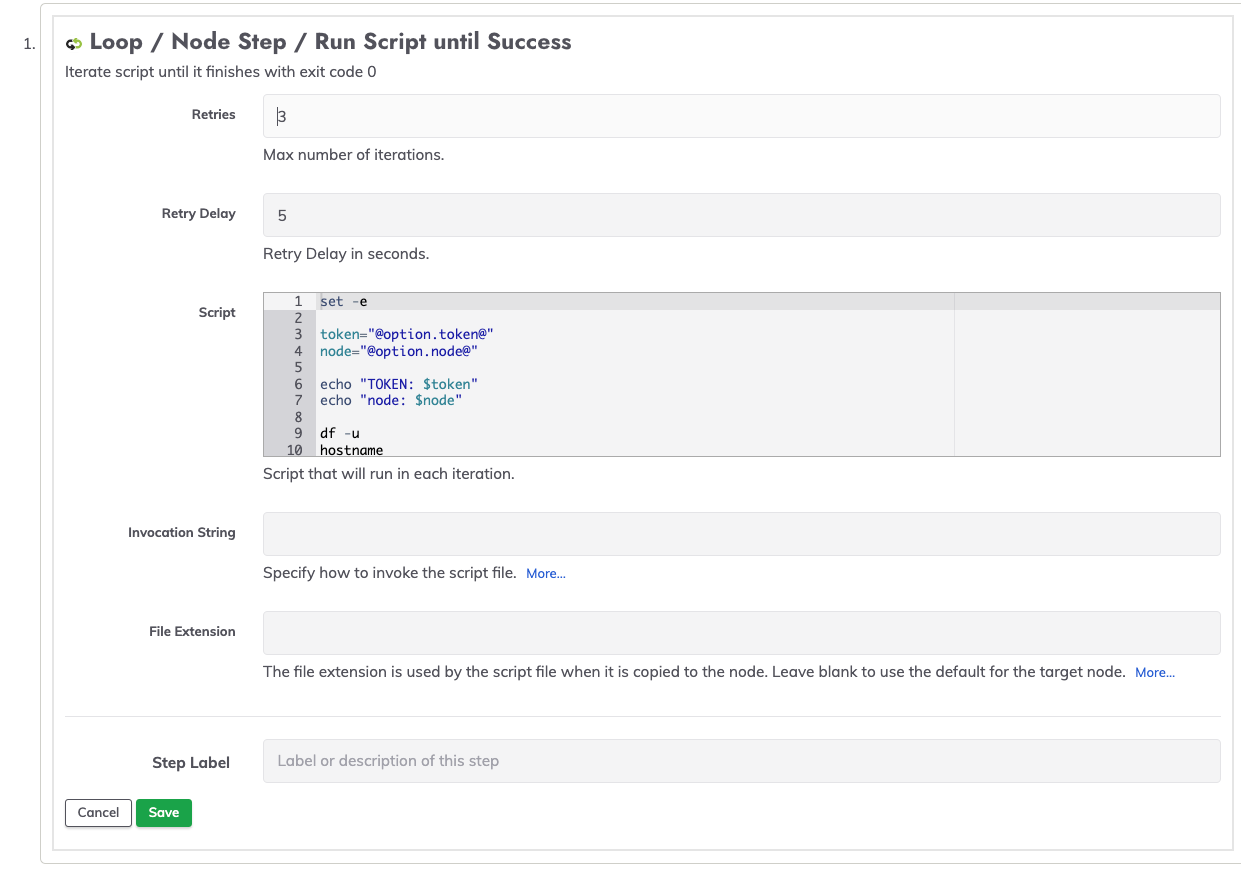Click the Invocation String input field
This screenshot has width=1241, height=878.
point(741,534)
